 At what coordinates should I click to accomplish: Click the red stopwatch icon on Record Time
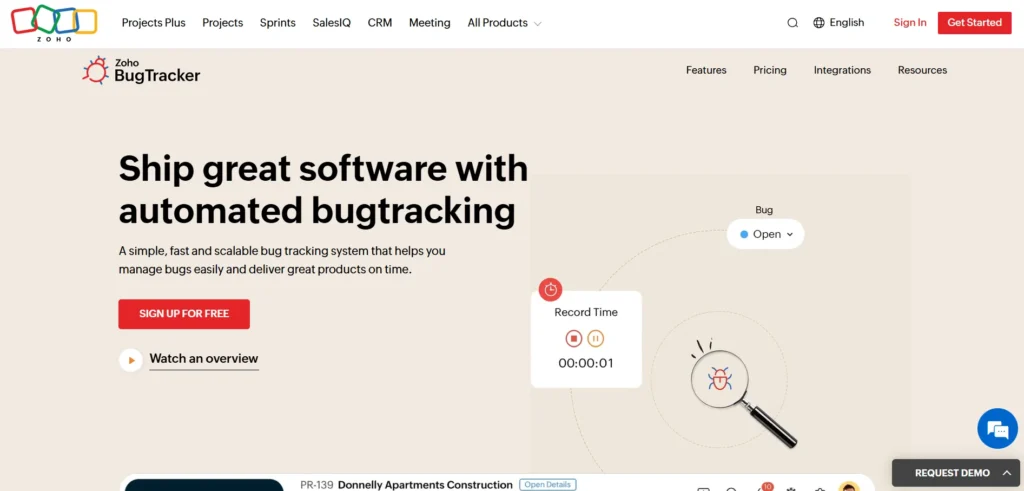coord(551,289)
